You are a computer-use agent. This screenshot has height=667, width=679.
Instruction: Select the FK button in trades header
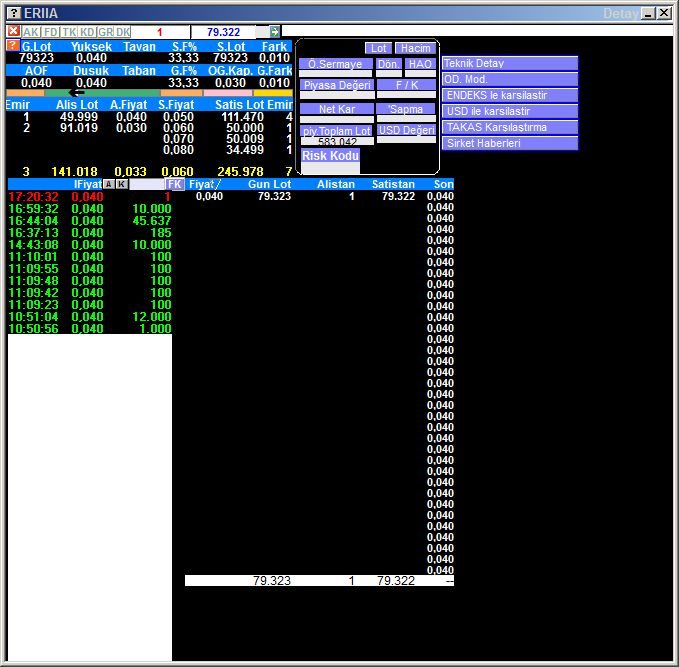[175, 184]
